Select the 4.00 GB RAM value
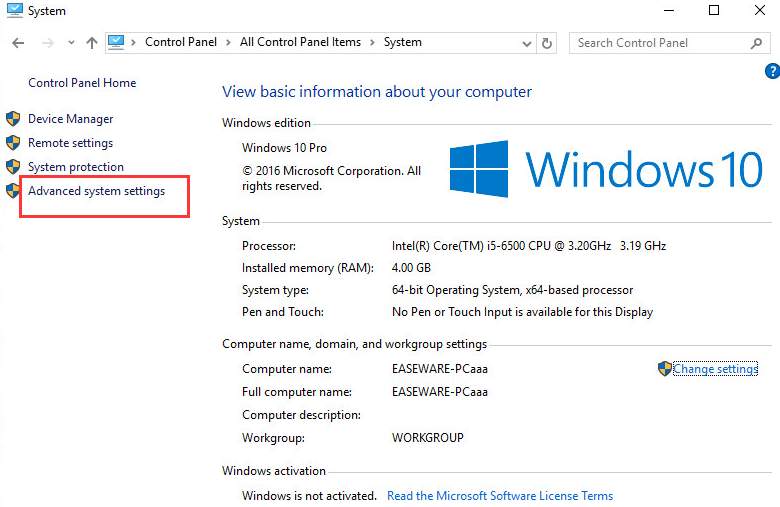The image size is (780, 507). pos(411,268)
